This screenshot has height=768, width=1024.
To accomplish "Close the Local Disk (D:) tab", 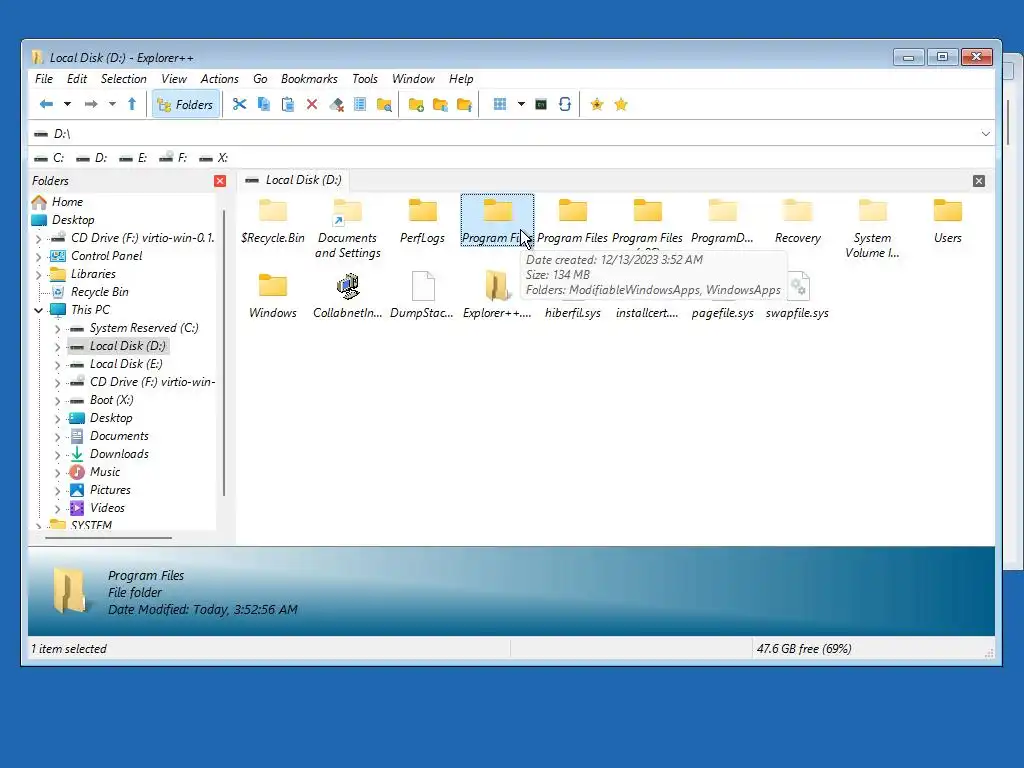I will pyautogui.click(x=978, y=181).
